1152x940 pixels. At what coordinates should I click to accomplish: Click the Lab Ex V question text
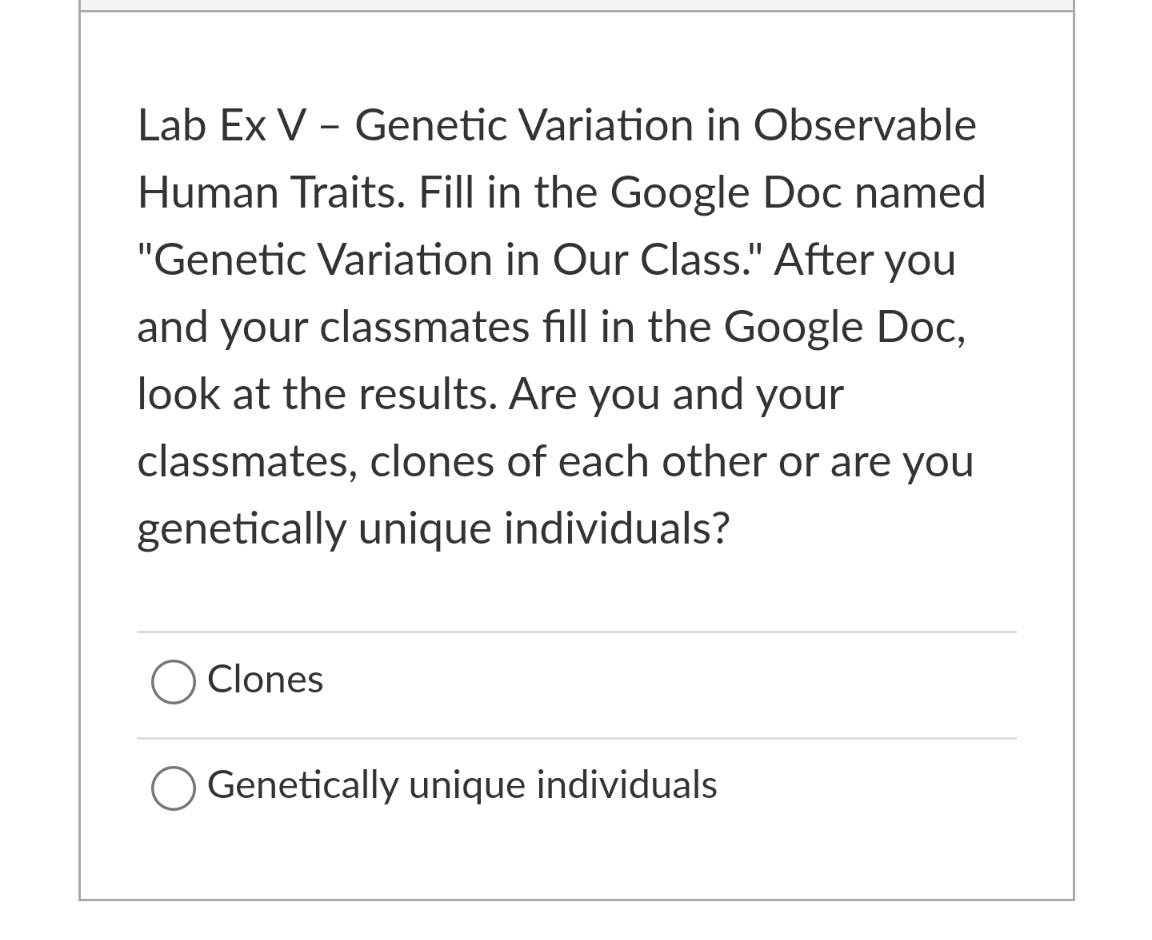click(x=556, y=126)
